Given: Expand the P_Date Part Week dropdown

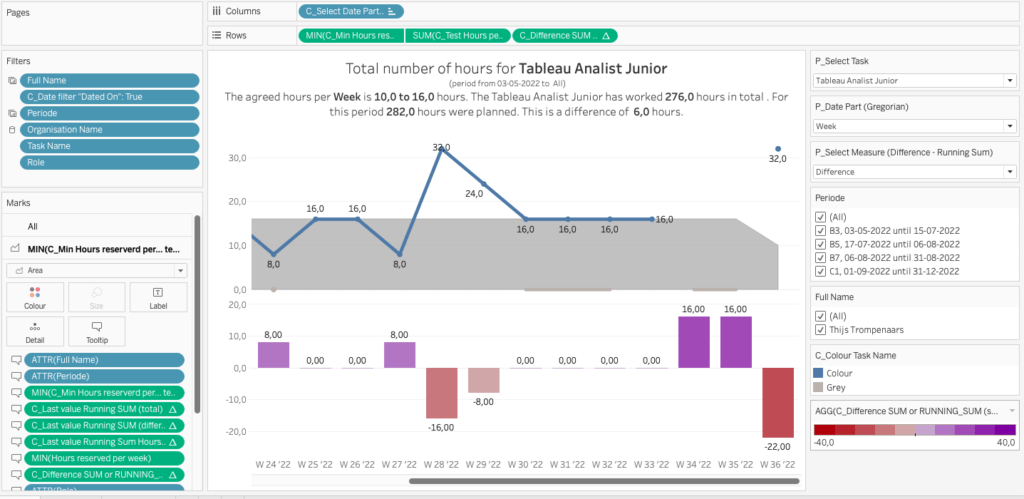Looking at the screenshot, I should (1009, 126).
